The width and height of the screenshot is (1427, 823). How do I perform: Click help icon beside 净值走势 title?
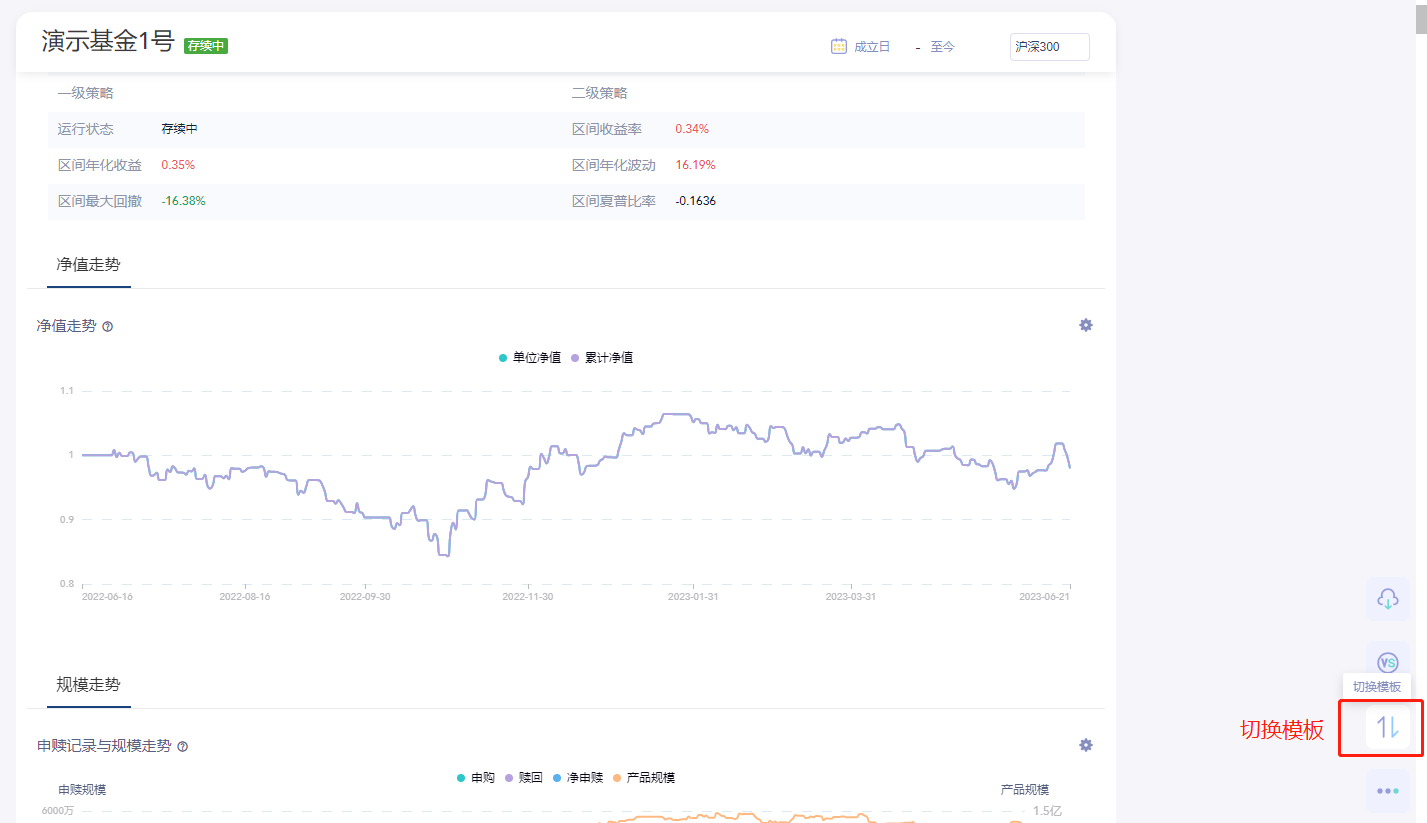[x=108, y=327]
